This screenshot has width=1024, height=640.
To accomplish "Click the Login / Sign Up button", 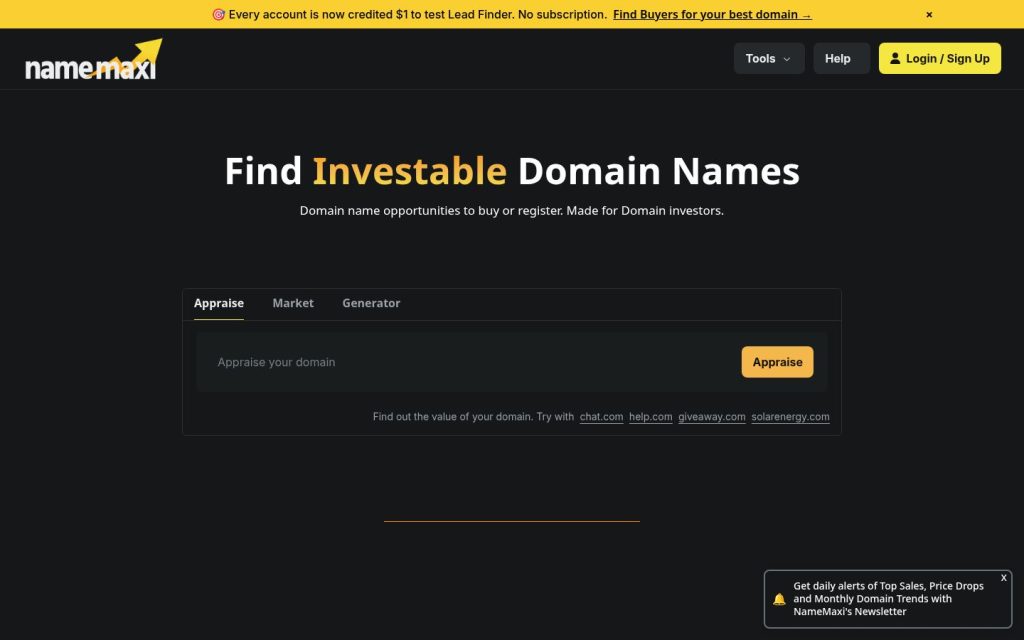I will tap(939, 58).
